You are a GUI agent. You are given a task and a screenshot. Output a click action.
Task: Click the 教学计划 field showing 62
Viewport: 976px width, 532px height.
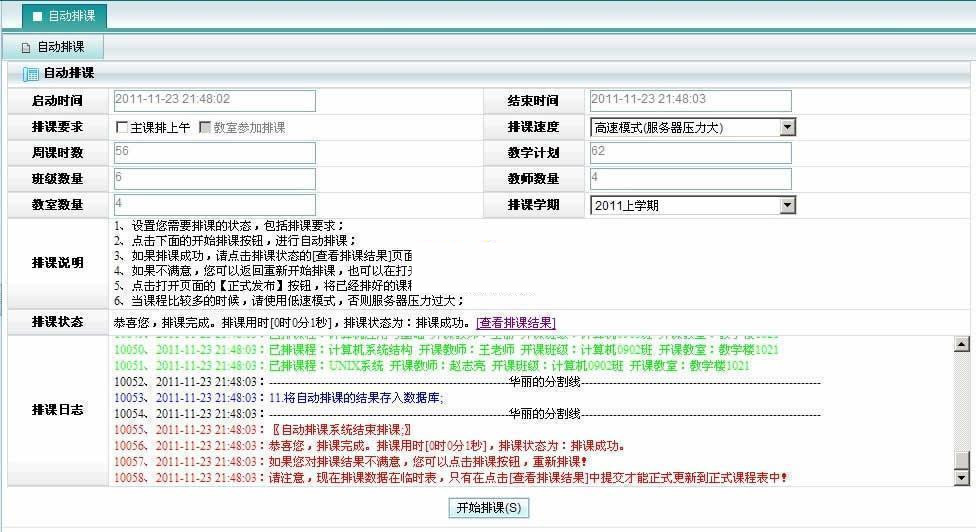(691, 153)
